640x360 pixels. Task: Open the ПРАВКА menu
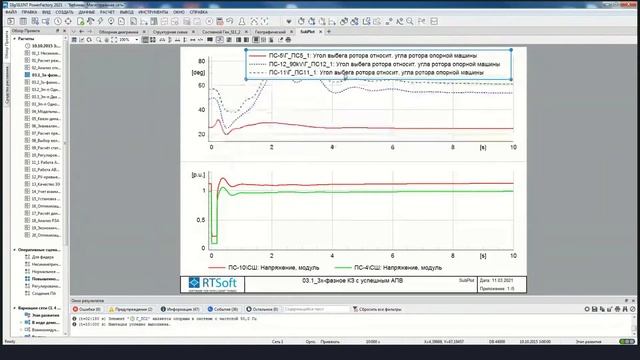tap(29, 12)
